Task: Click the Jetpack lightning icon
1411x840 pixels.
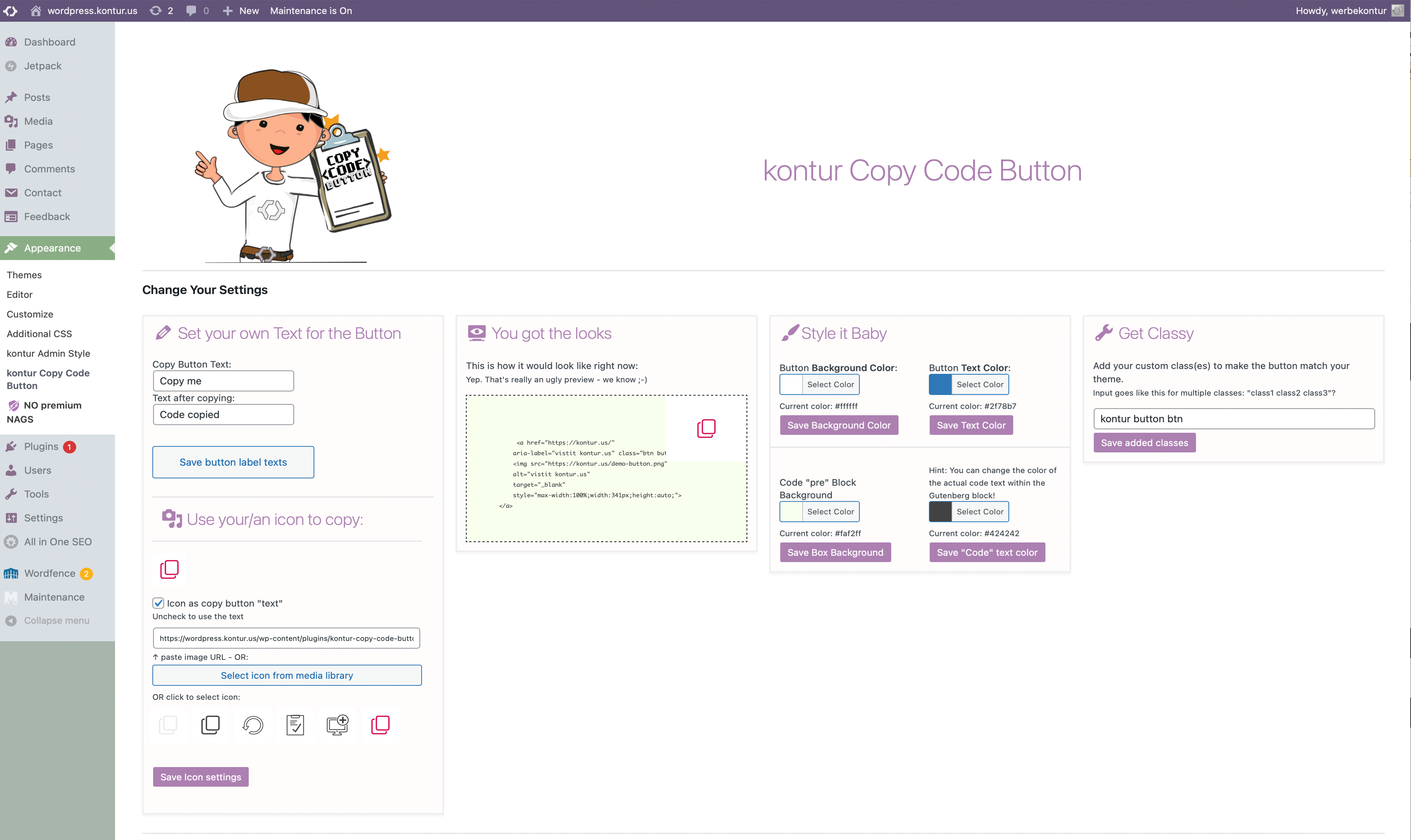Action: pyautogui.click(x=11, y=66)
